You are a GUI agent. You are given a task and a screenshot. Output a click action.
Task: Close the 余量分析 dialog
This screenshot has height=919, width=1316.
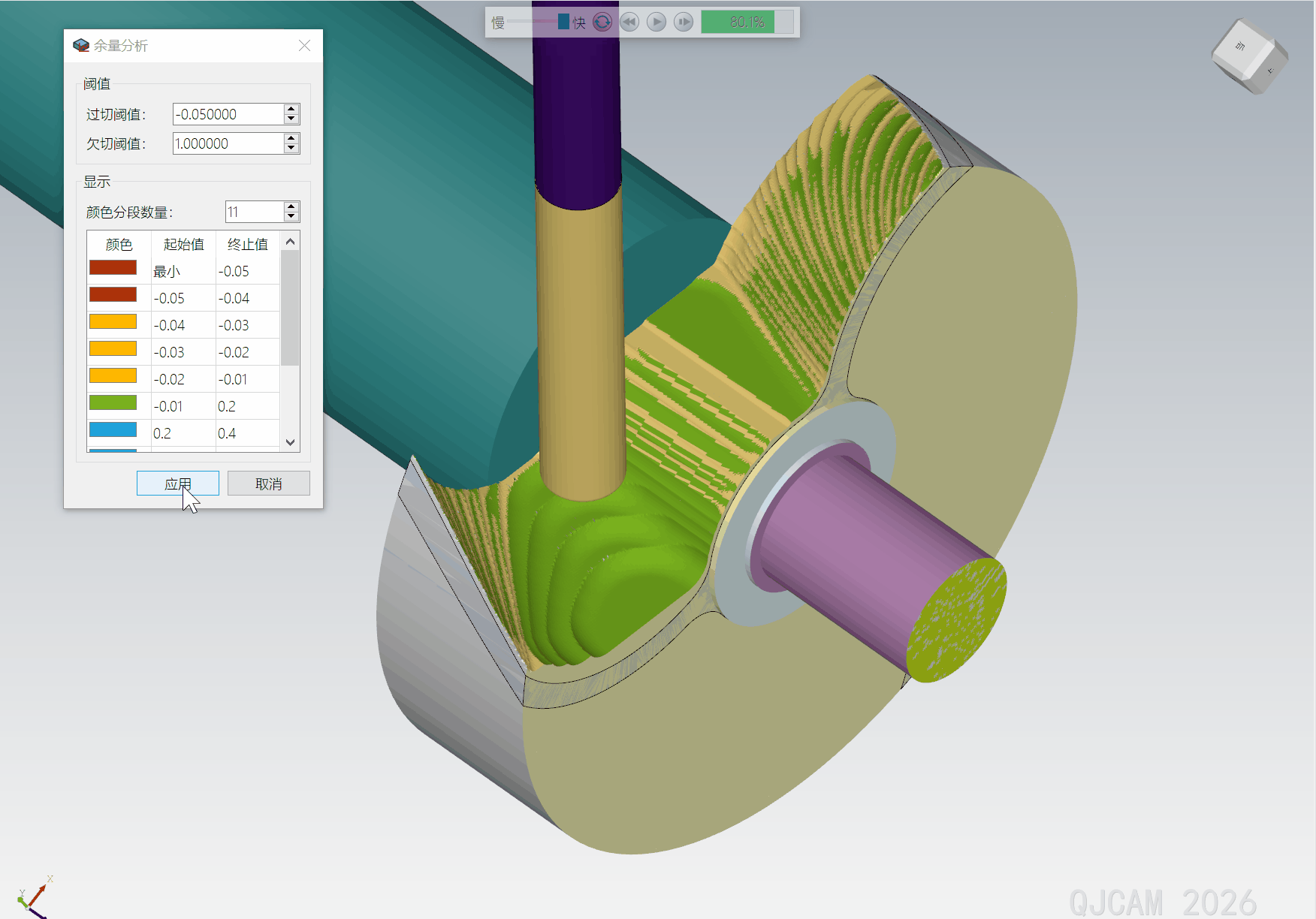pyautogui.click(x=304, y=46)
